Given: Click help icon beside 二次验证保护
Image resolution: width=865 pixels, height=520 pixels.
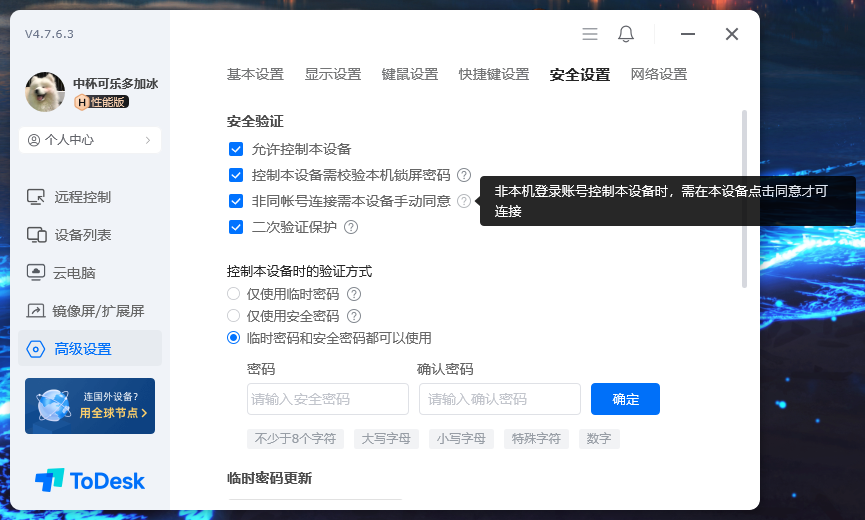Looking at the screenshot, I should click(351, 227).
